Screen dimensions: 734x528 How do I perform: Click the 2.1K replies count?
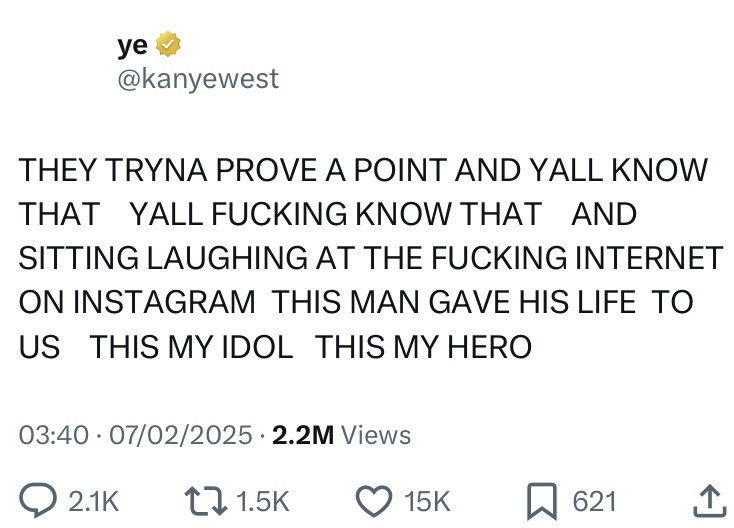point(94,500)
